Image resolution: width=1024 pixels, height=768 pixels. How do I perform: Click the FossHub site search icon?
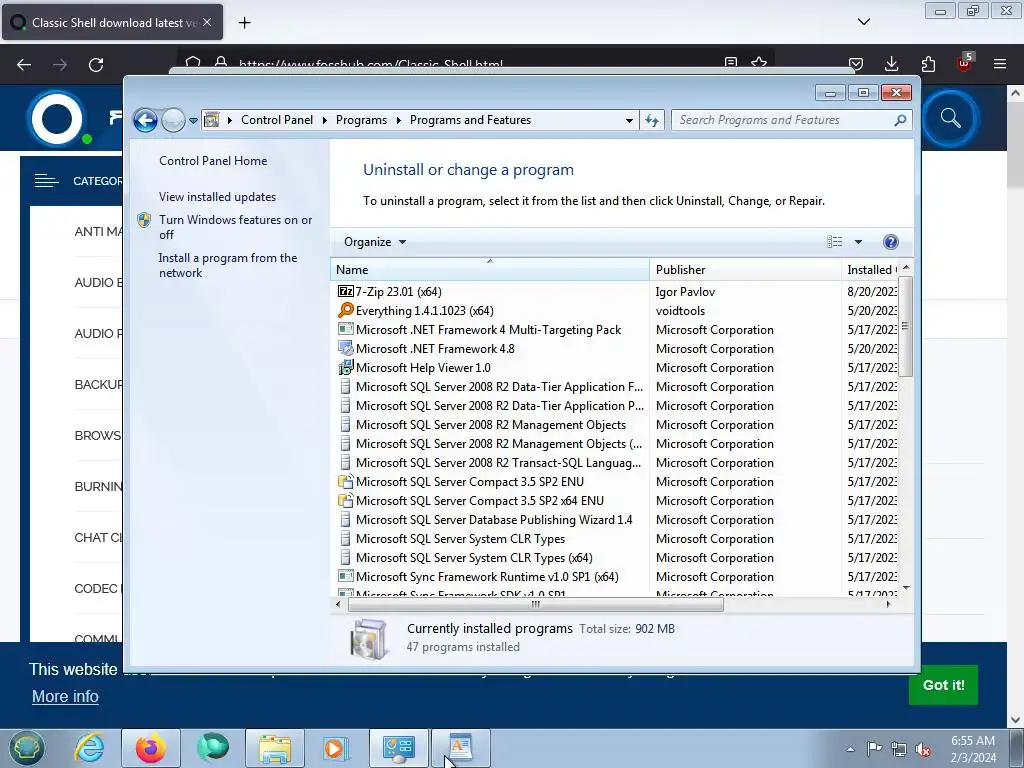[950, 119]
